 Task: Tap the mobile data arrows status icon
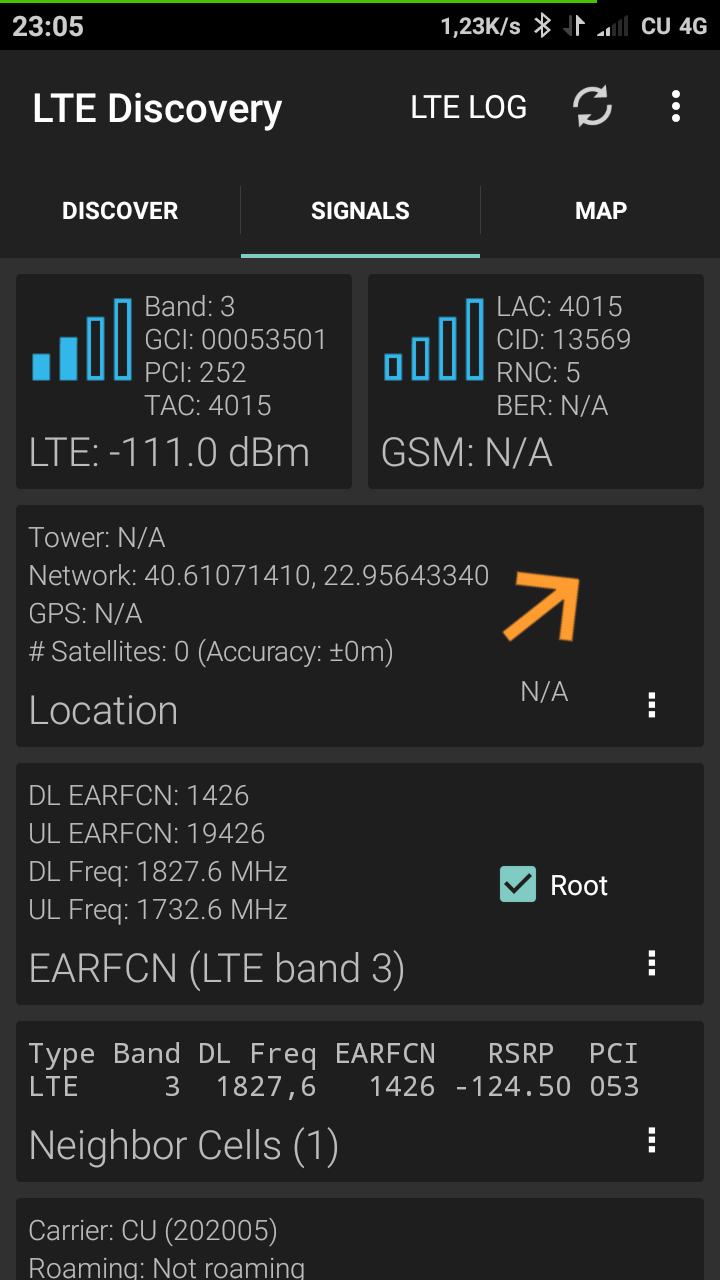click(574, 26)
